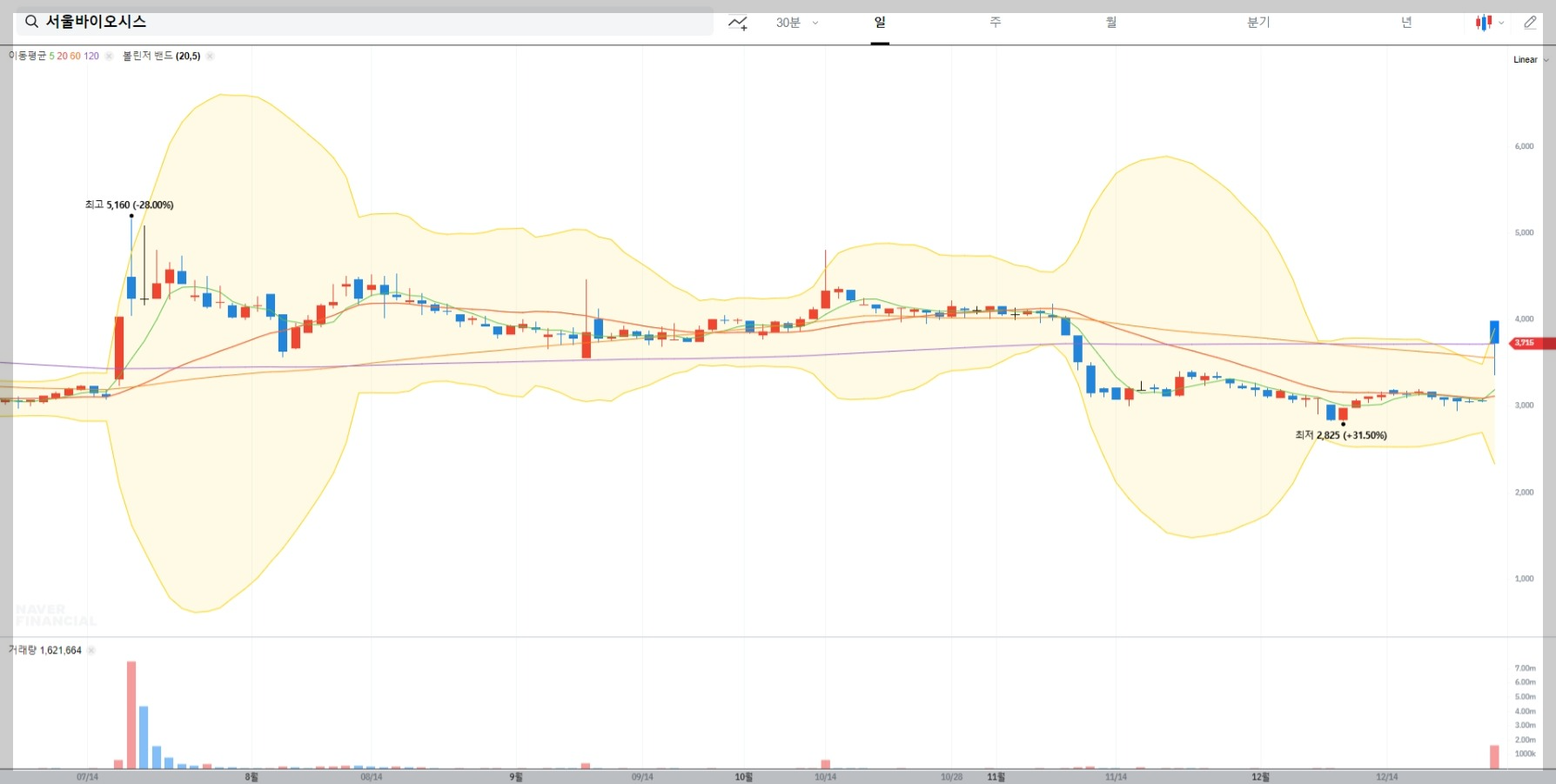
Task: Click the 6,000 price axis label
Action: [1524, 146]
